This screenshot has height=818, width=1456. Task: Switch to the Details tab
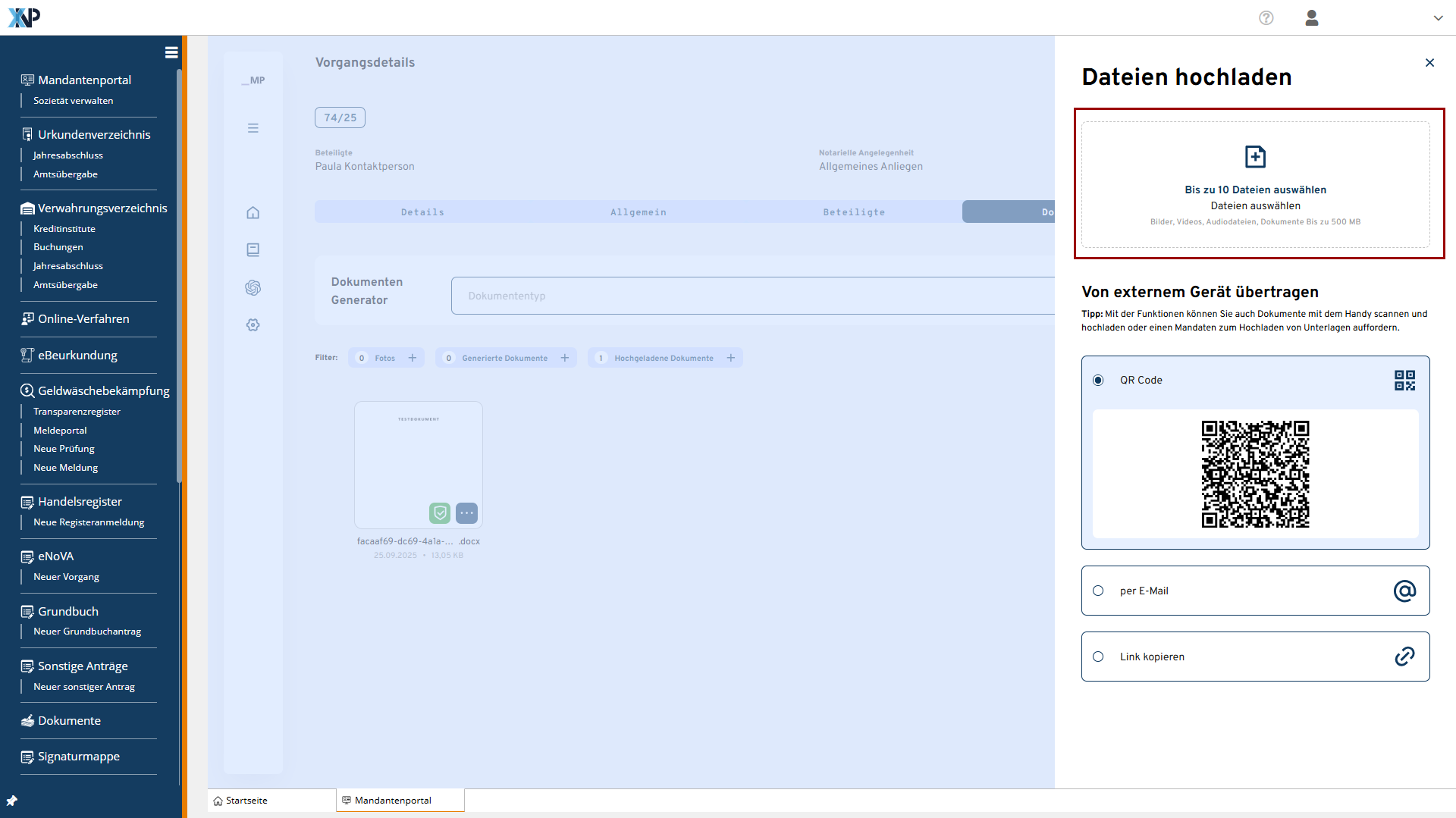[422, 212]
